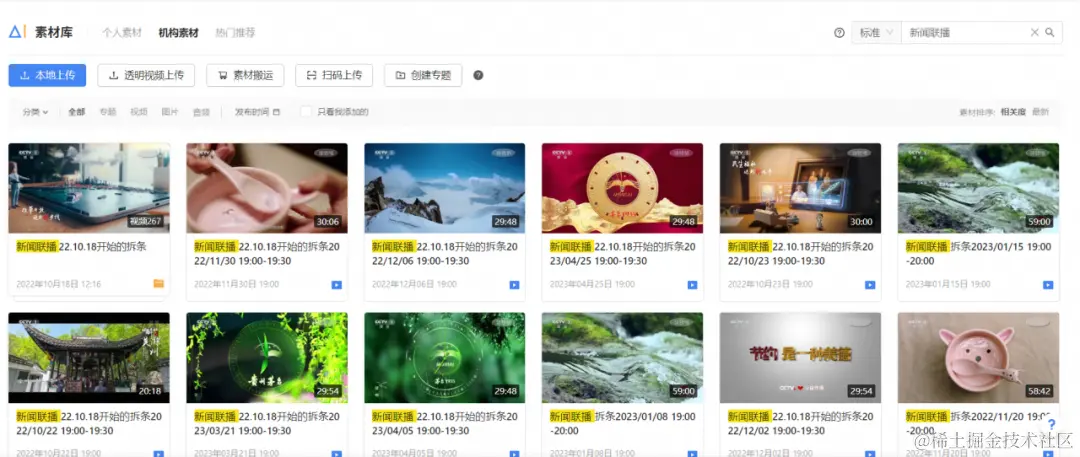This screenshot has width=1080, height=457.
Task: Click title 新闻联播 拆条2023/01/15 19:00-20:00
Action: click(977, 254)
